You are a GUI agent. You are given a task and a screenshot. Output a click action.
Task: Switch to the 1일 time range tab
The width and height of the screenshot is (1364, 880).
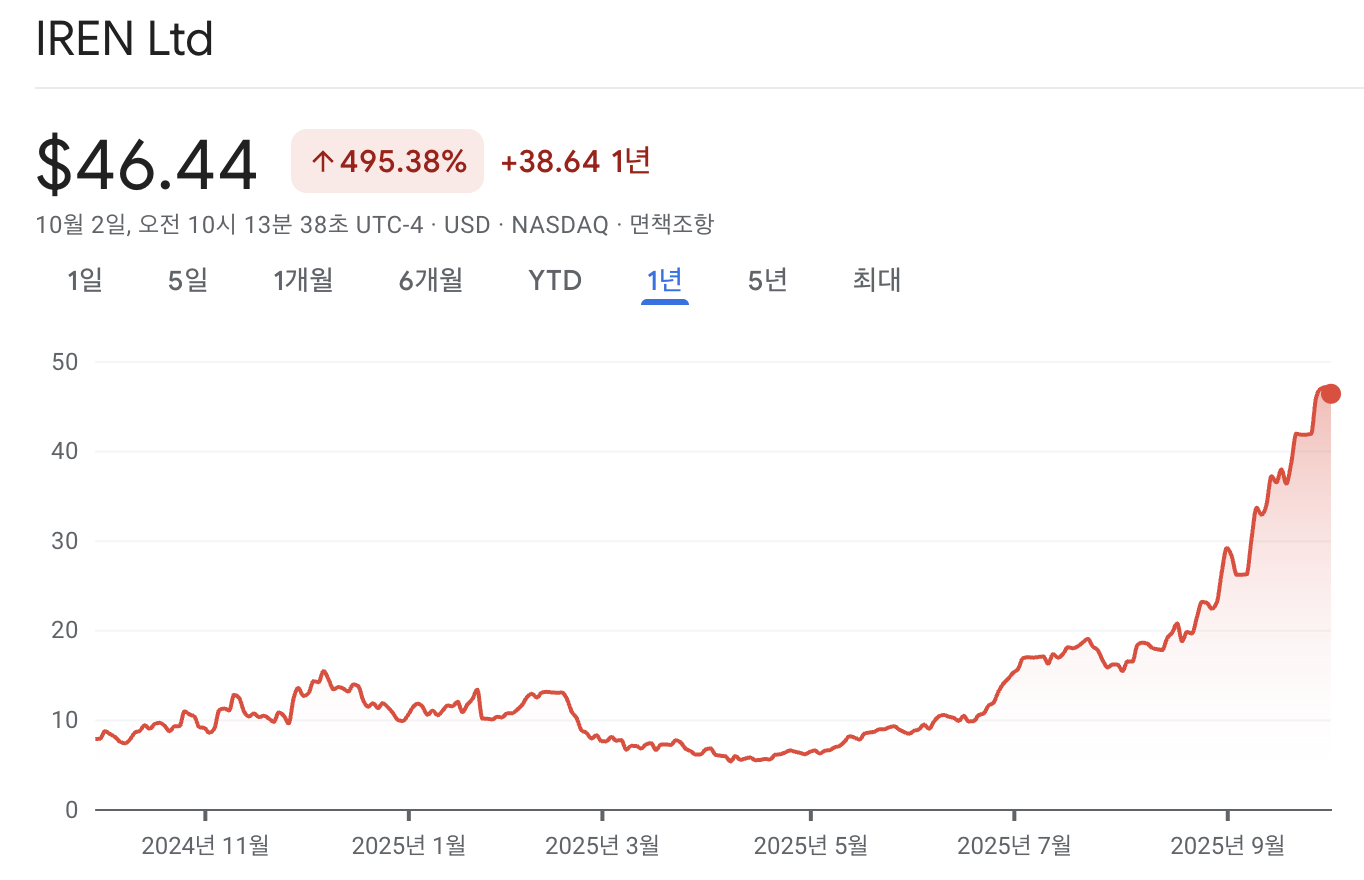85,281
